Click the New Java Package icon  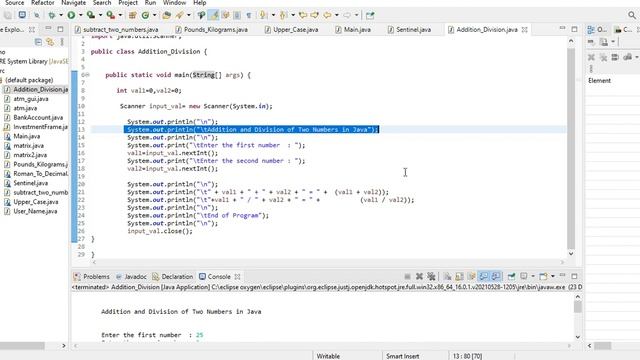(x=132, y=16)
